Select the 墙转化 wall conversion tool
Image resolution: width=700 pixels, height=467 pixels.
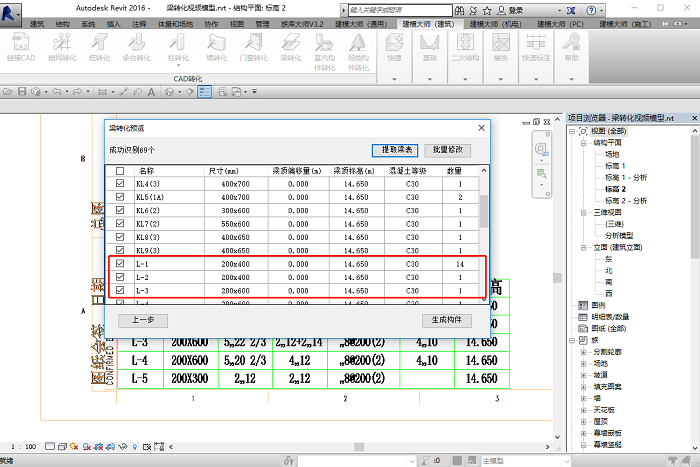217,46
